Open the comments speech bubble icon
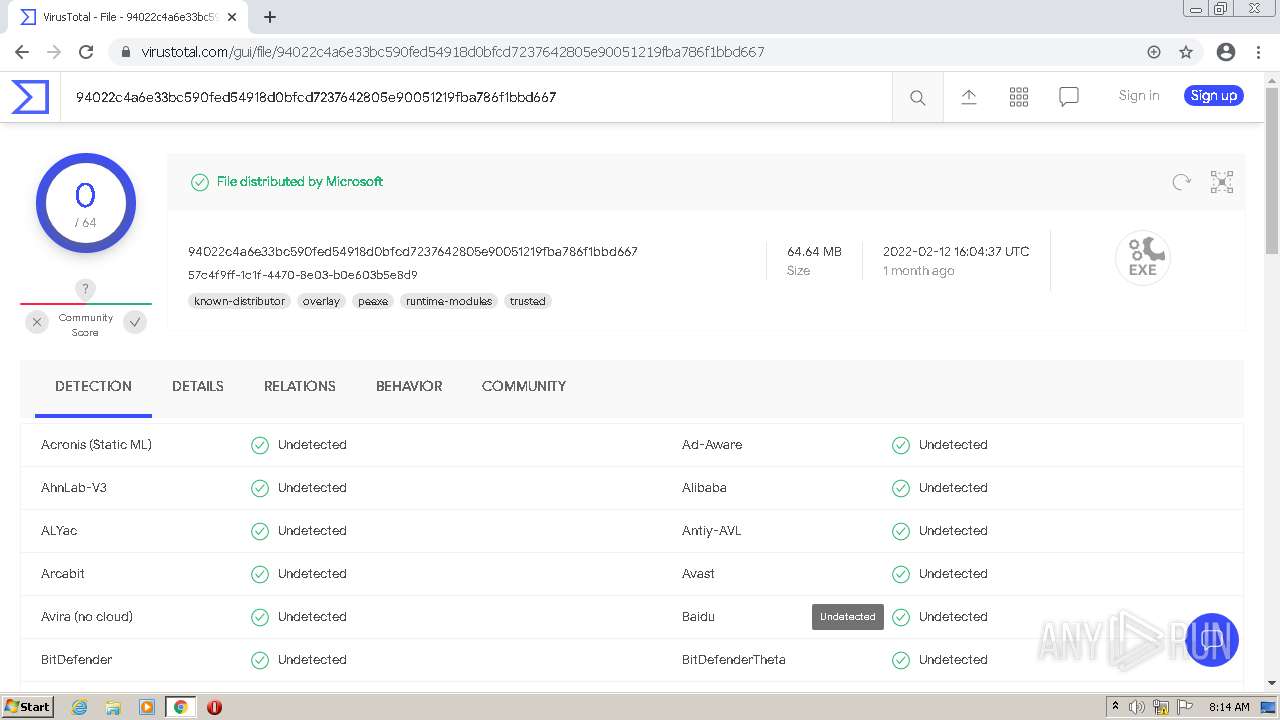Viewport: 1280px width, 720px height. coord(1068,96)
